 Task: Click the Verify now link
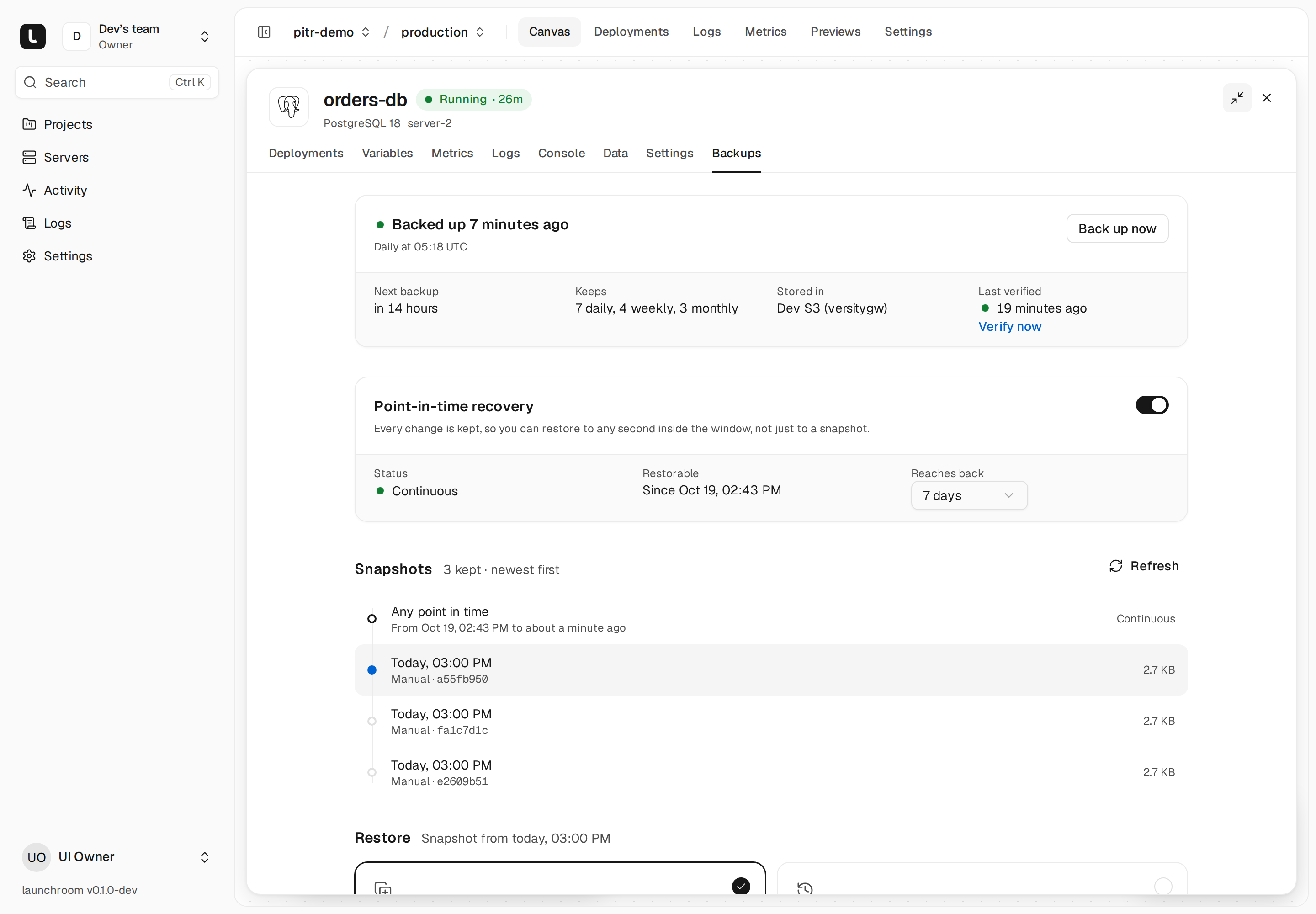tap(1010, 326)
